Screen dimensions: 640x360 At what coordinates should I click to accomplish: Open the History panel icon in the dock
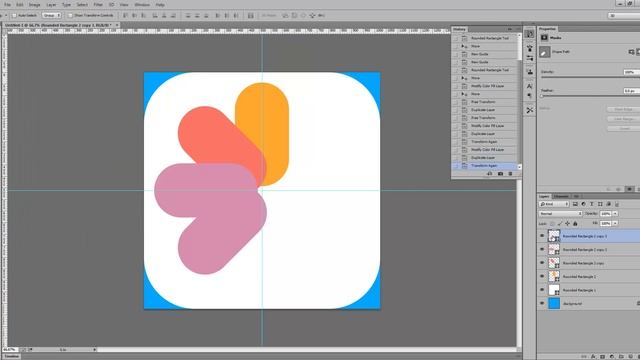[529, 34]
